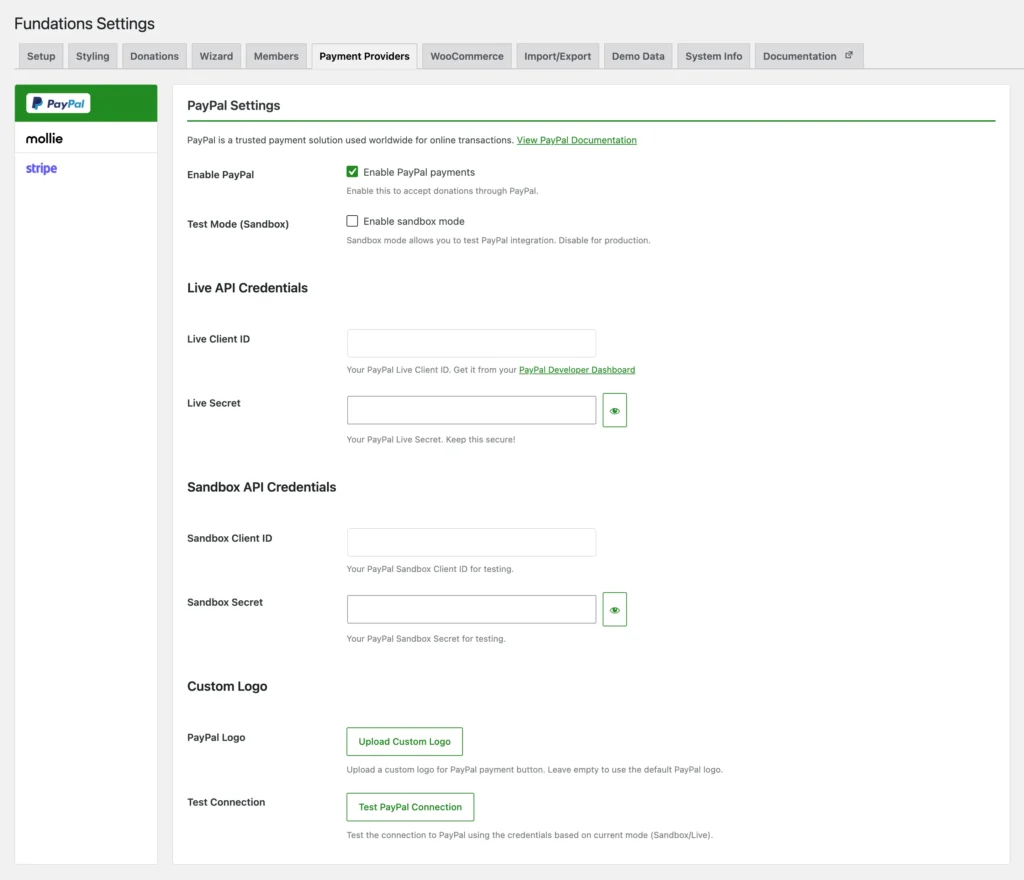1024x880 pixels.
Task: Switch to the Styling tab
Action: pos(93,56)
